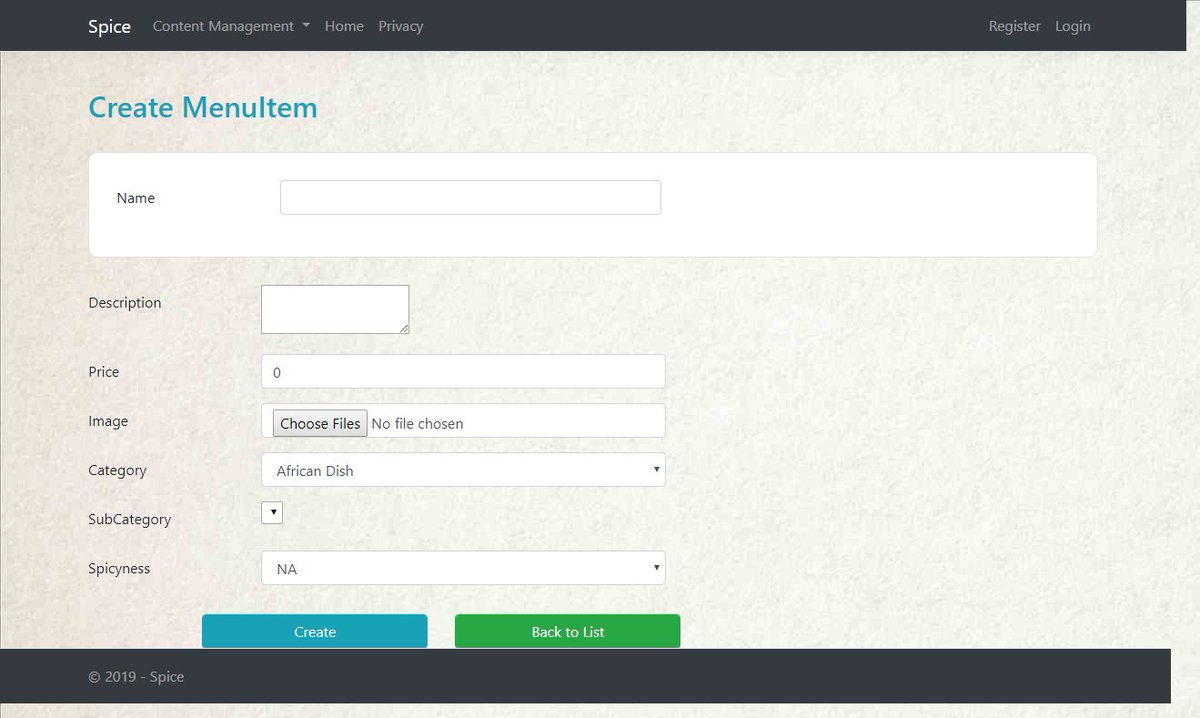Click the Back to List button

pos(568,631)
